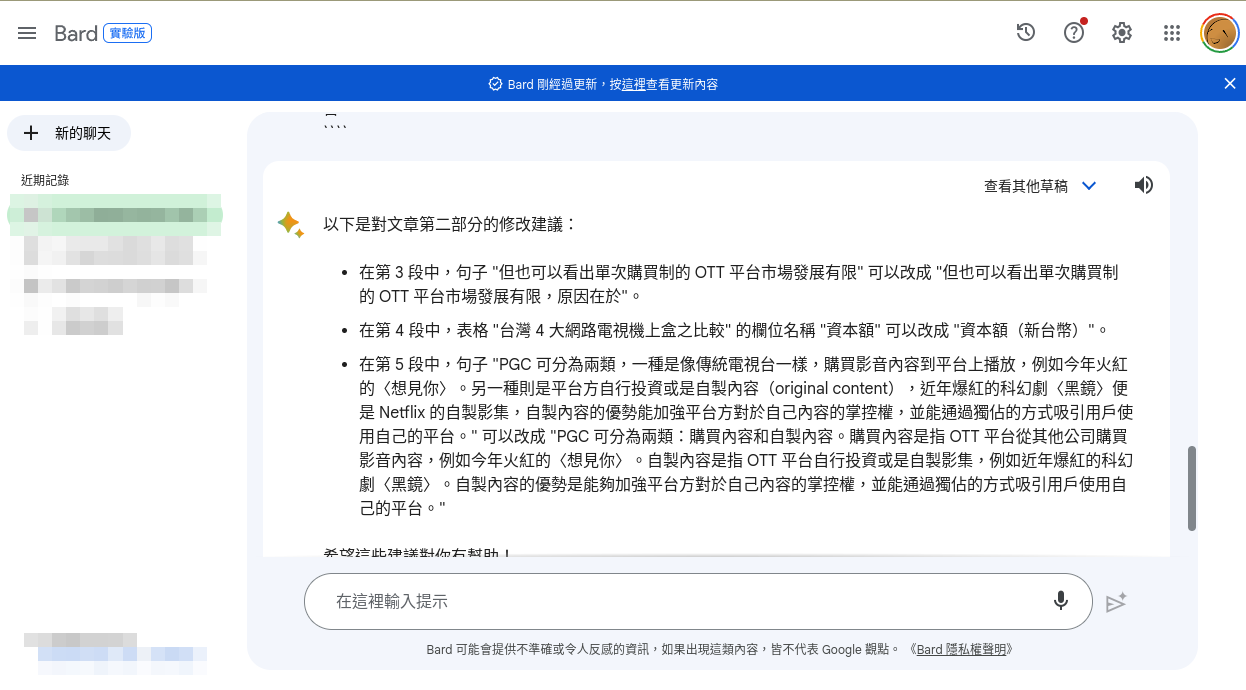Open the Google account avatar
The width and height of the screenshot is (1246, 690).
tap(1220, 33)
